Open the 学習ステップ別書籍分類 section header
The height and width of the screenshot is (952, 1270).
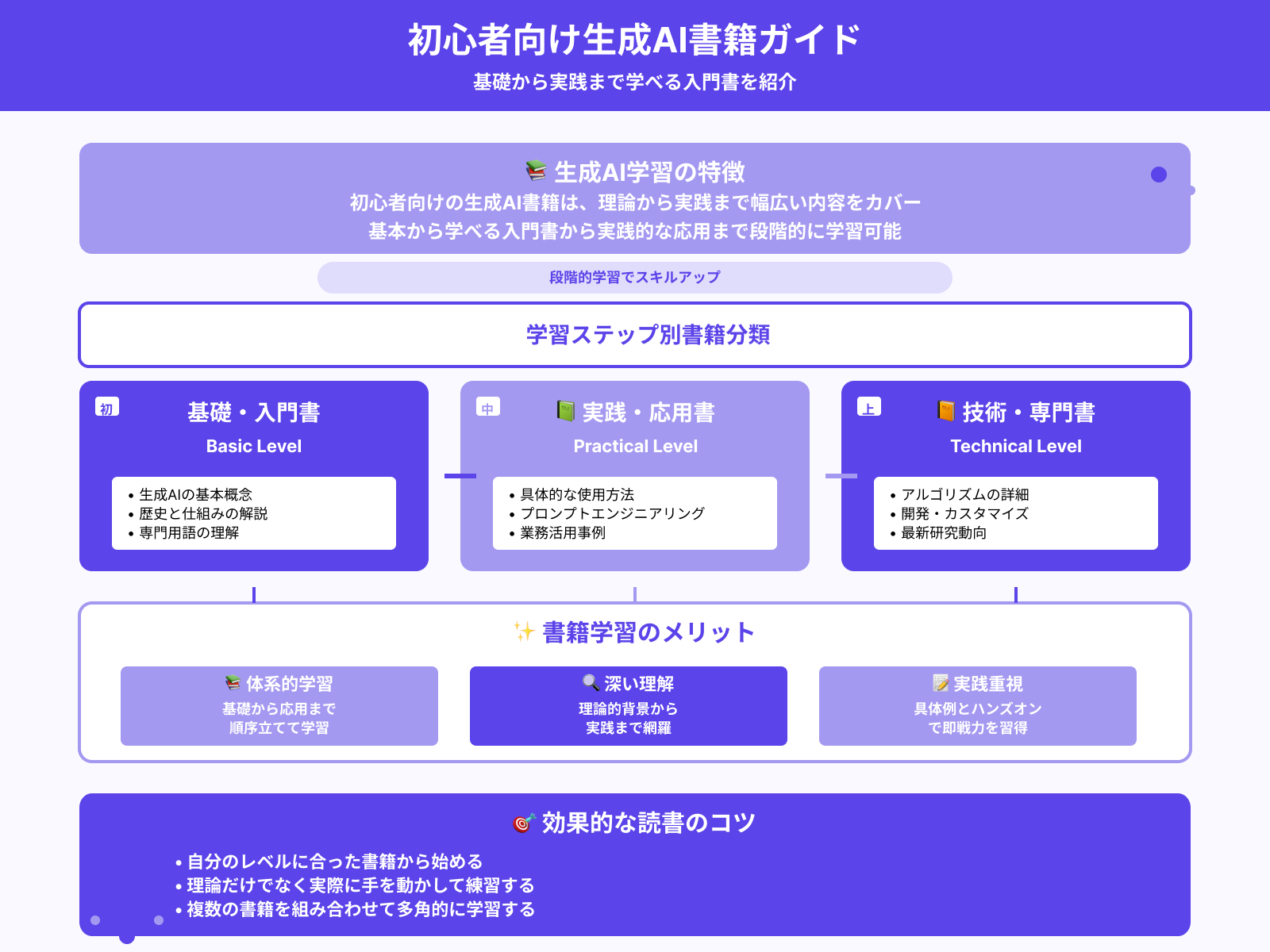[x=635, y=335]
